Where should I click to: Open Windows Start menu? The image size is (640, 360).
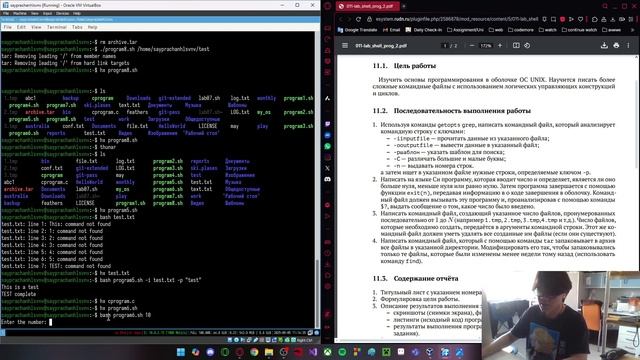pos(181,352)
